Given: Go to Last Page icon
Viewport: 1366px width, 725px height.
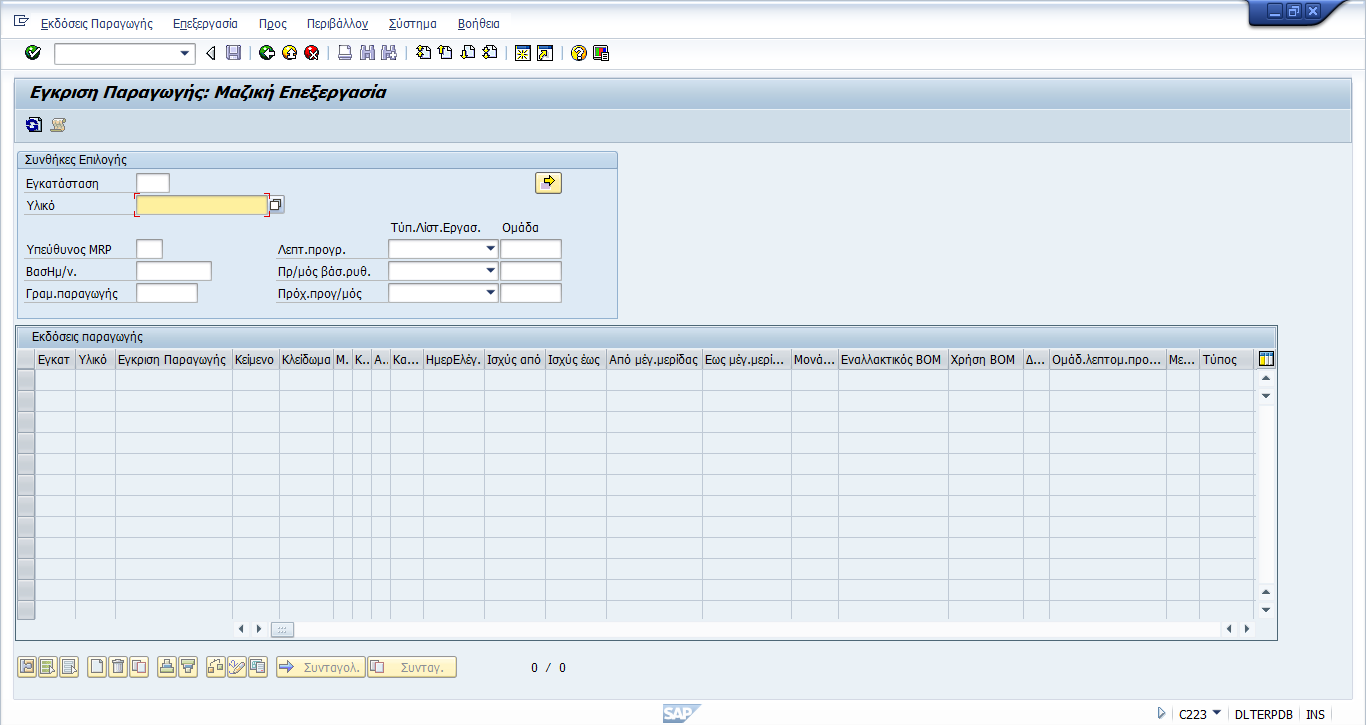Looking at the screenshot, I should (490, 53).
